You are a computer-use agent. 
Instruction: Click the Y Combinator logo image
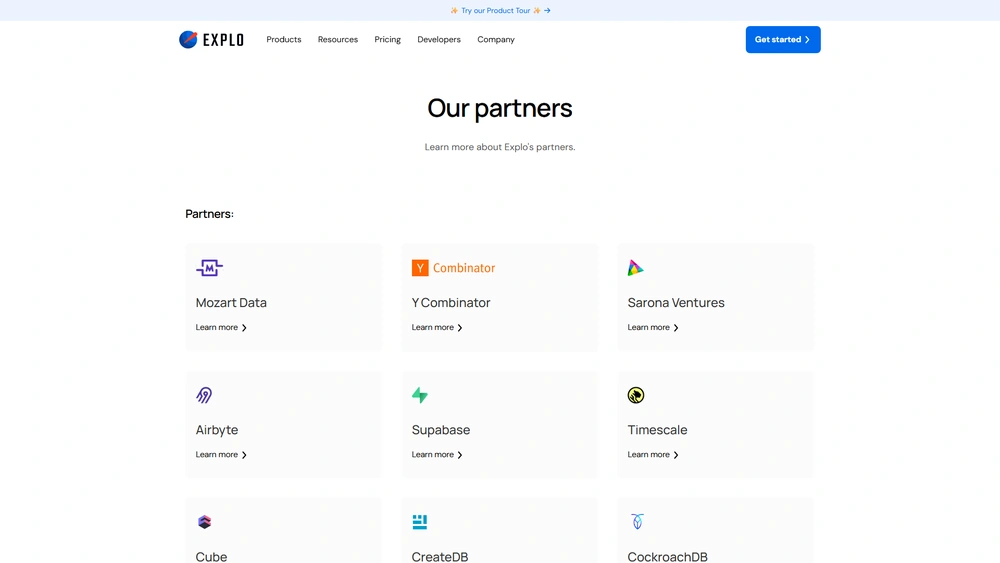coord(453,268)
